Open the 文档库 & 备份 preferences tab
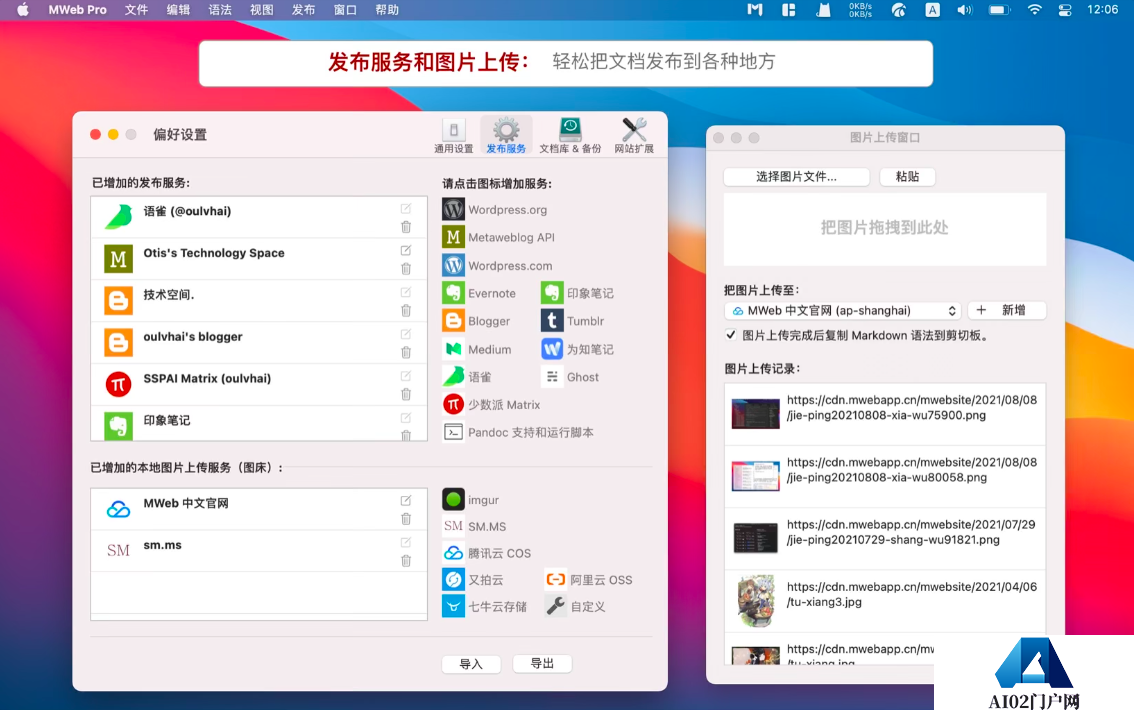 [570, 136]
